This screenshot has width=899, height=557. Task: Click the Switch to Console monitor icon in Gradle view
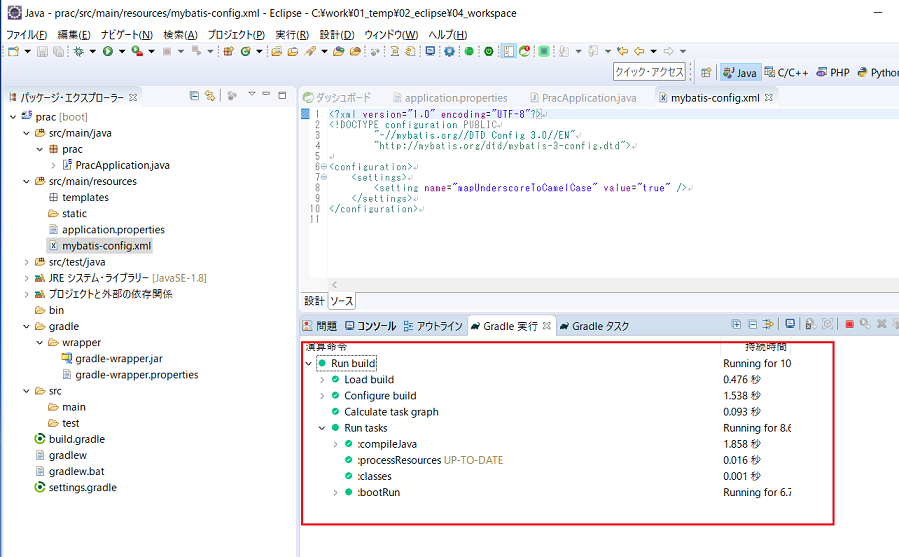coord(790,324)
